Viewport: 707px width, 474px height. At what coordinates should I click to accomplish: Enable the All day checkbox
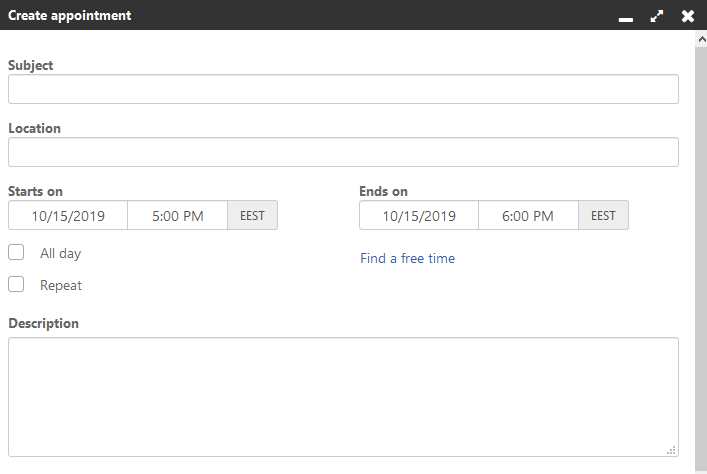click(x=16, y=252)
